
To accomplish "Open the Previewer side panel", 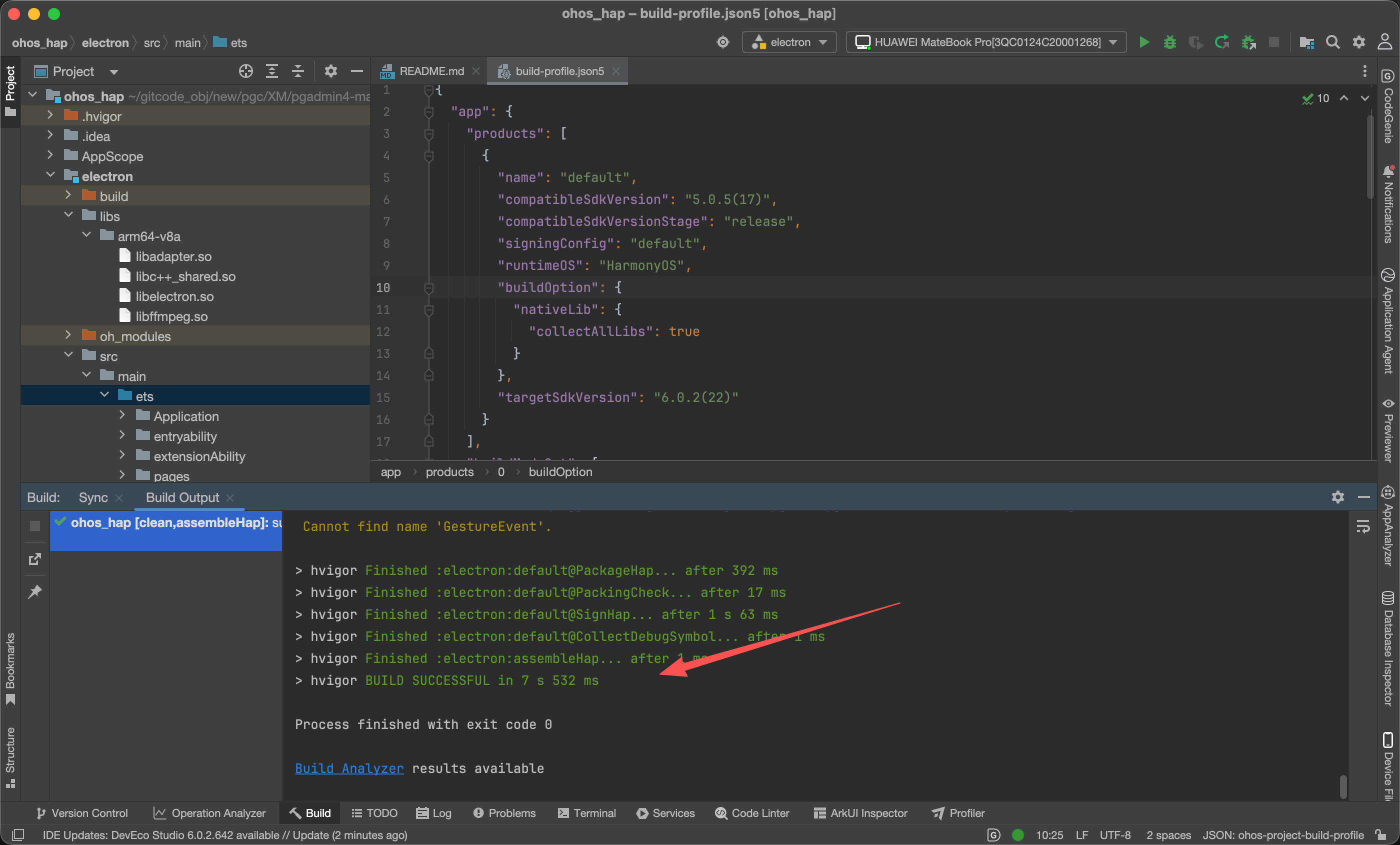I will coord(1387,430).
